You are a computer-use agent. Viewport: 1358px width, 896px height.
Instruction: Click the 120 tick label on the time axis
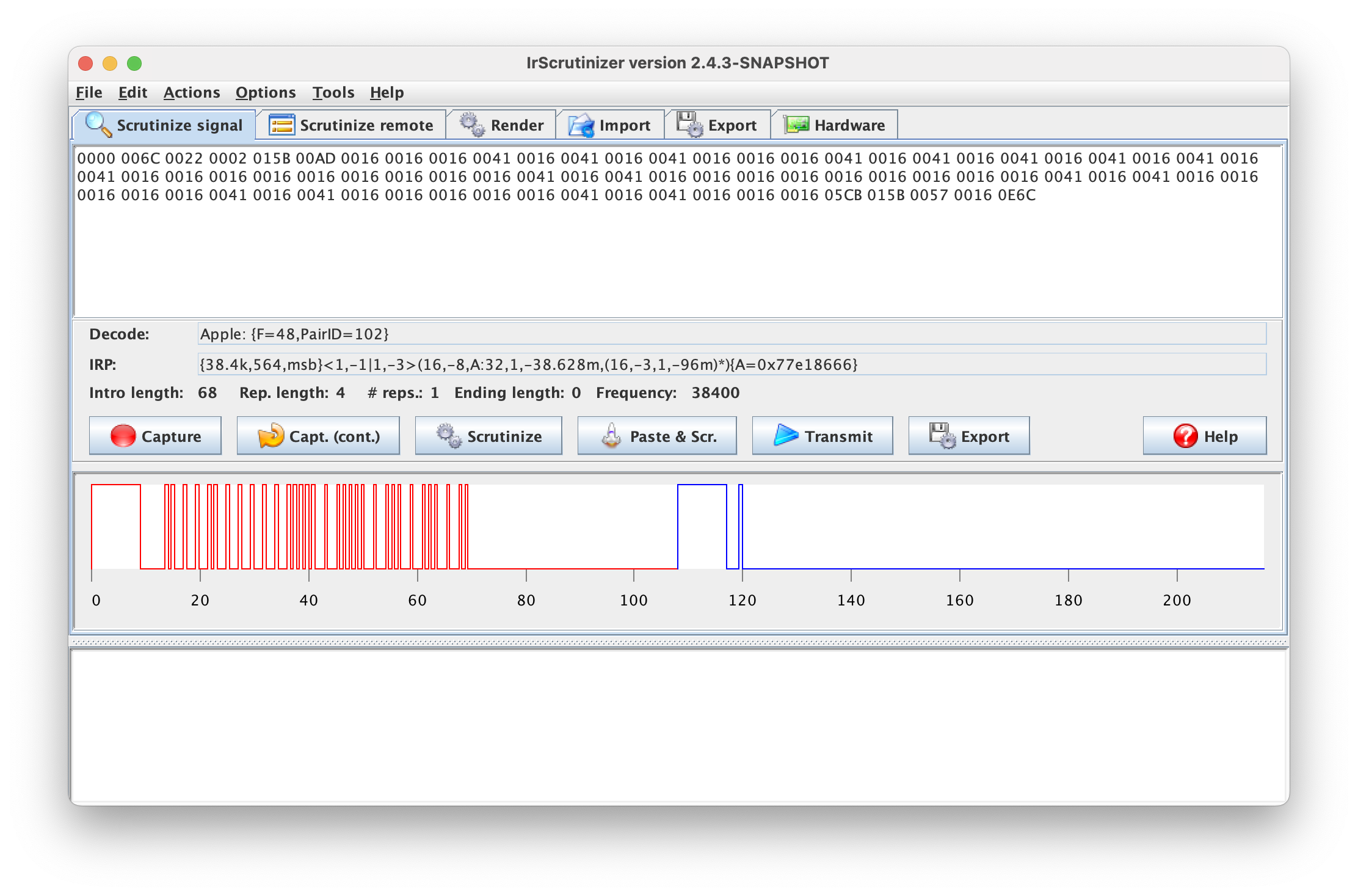click(x=742, y=600)
